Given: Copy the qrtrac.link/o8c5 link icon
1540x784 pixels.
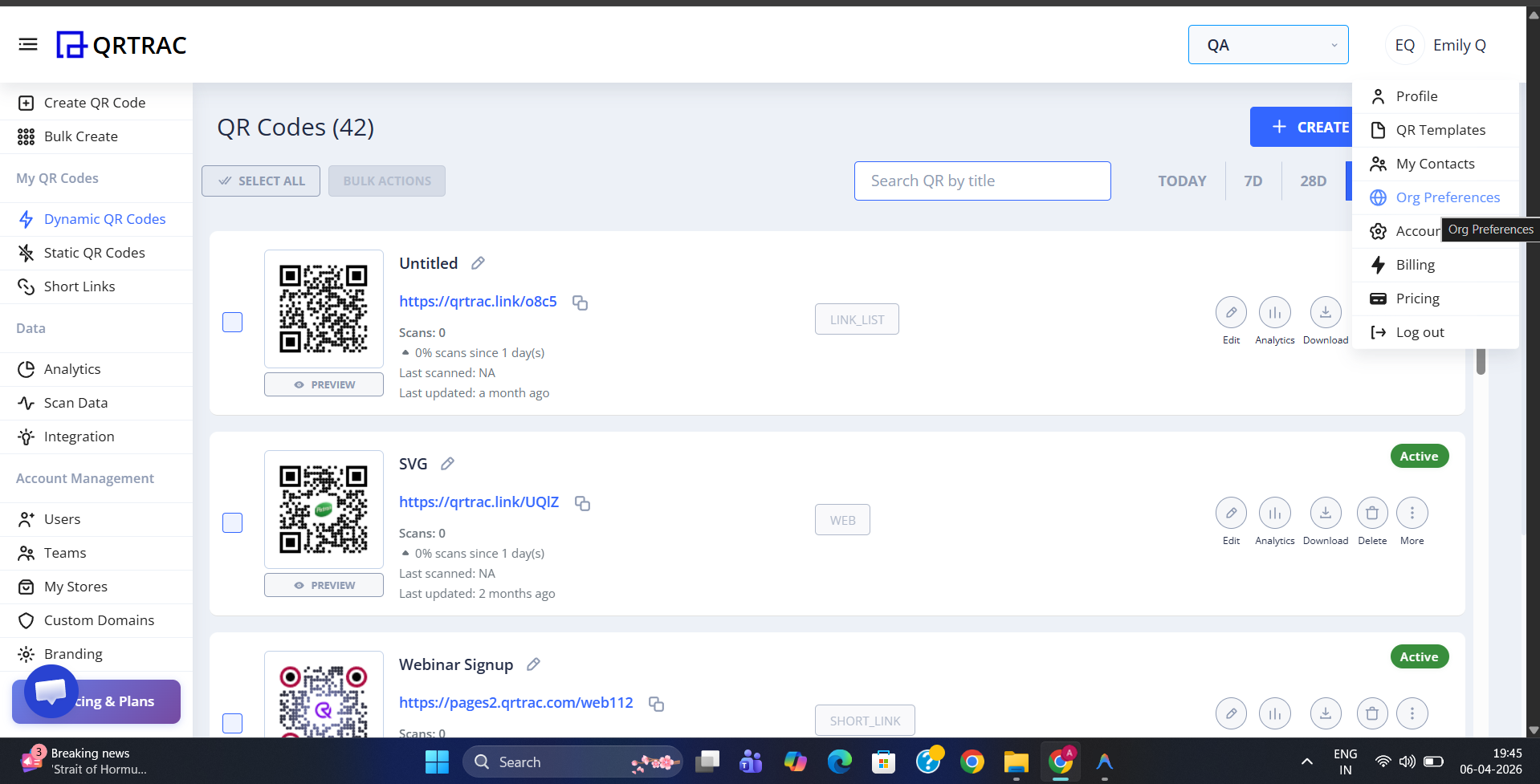Looking at the screenshot, I should point(580,303).
